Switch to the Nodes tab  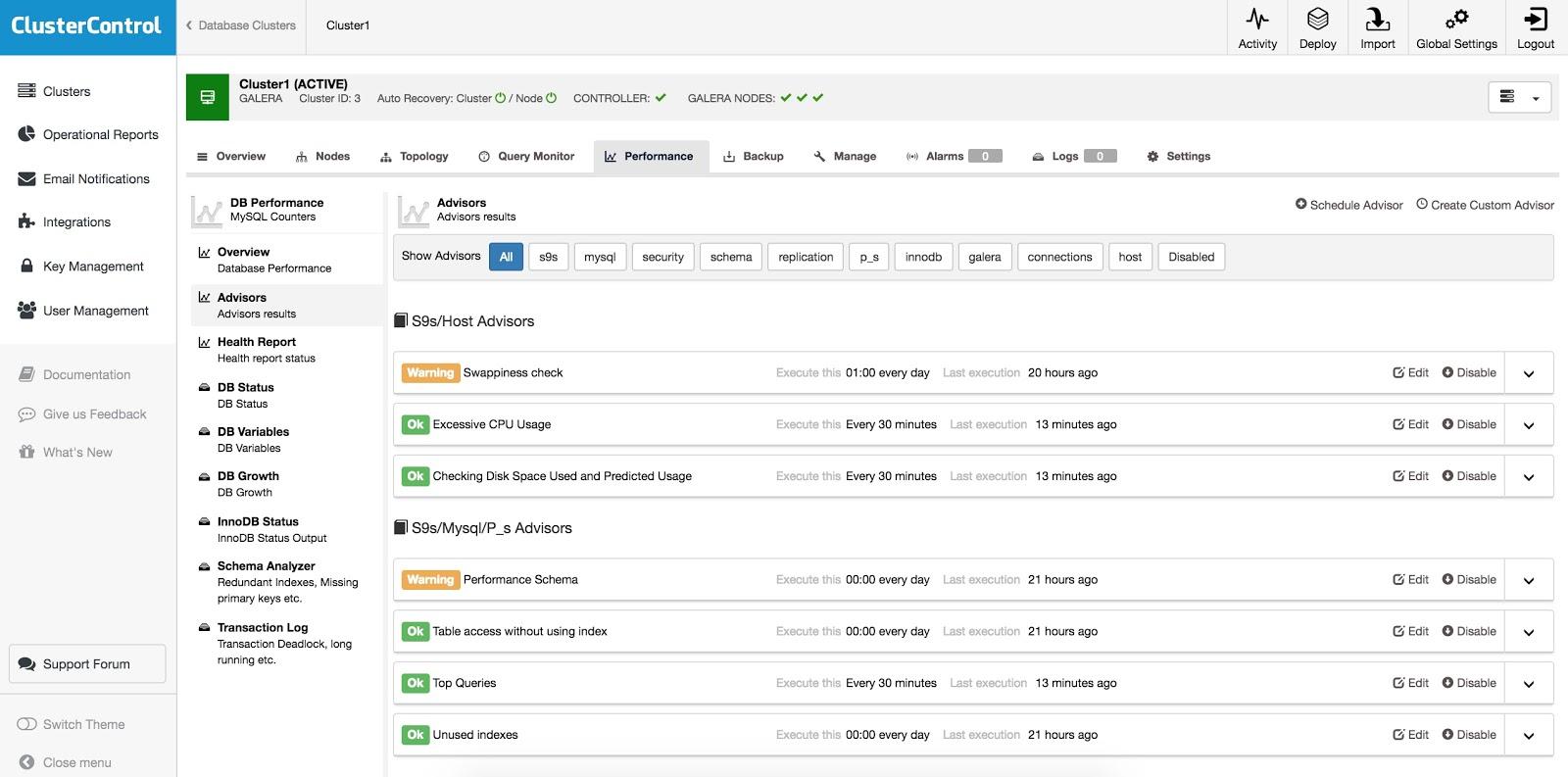[x=322, y=156]
